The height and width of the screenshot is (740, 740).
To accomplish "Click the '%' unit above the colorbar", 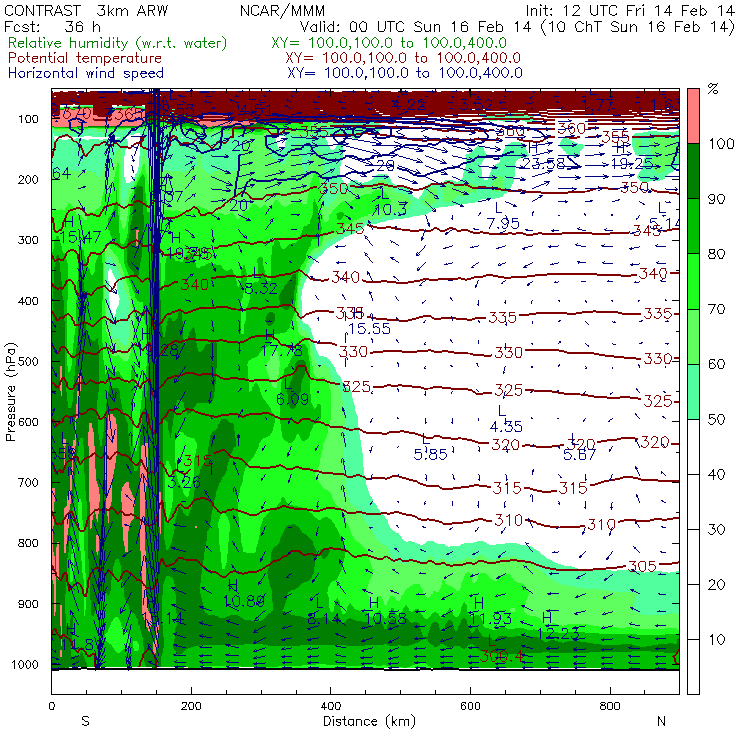I will [x=713, y=88].
